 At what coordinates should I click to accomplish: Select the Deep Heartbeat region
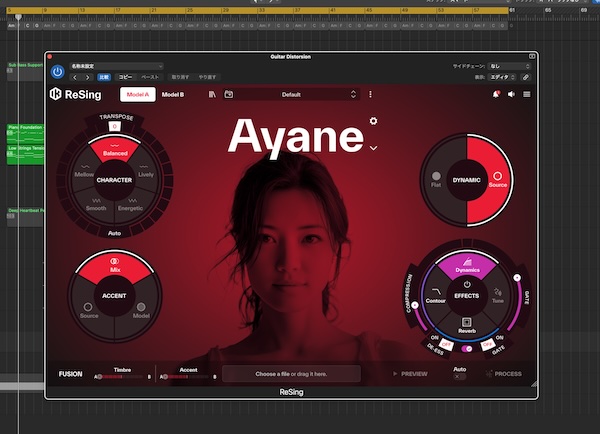coord(25,217)
